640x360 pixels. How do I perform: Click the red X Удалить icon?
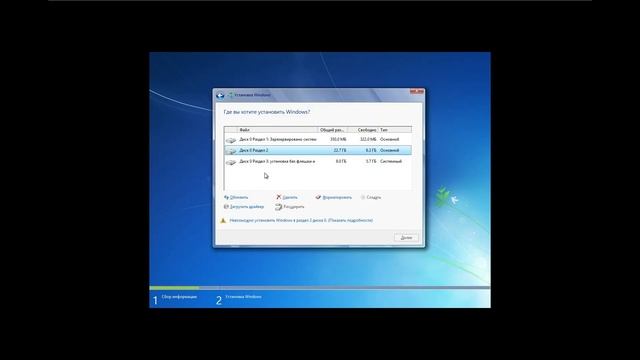279,197
